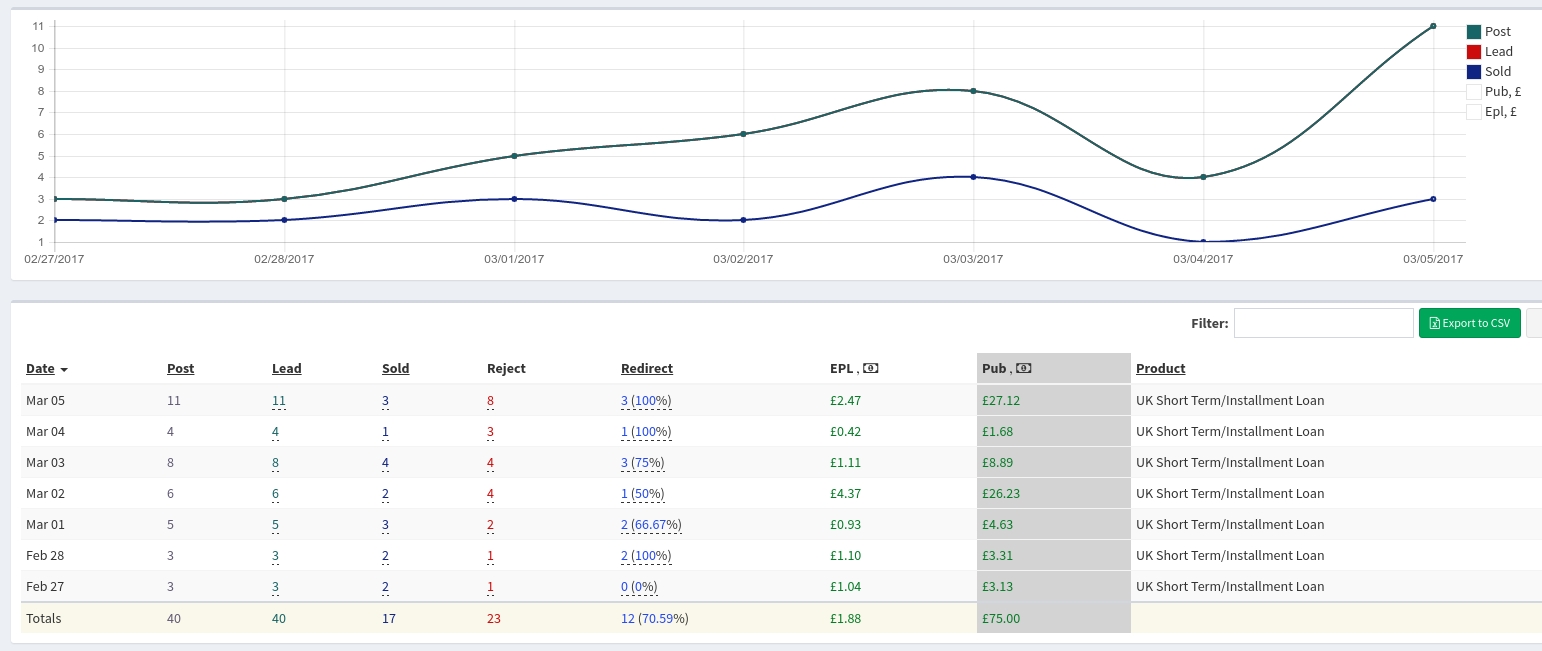
Task: Toggle the Post series in chart legend
Action: point(1473,32)
